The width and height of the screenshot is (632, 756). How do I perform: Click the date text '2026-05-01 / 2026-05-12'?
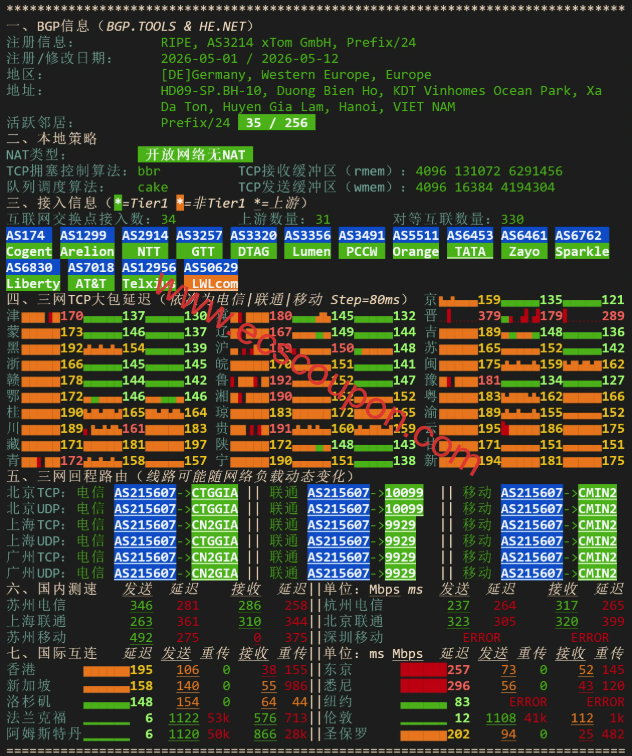pyautogui.click(x=250, y=59)
